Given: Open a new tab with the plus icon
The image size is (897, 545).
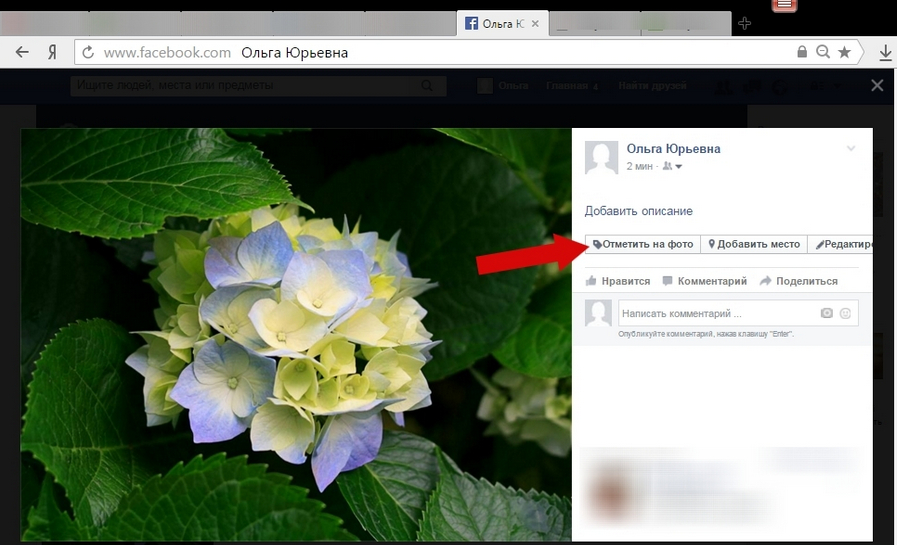Looking at the screenshot, I should (744, 23).
